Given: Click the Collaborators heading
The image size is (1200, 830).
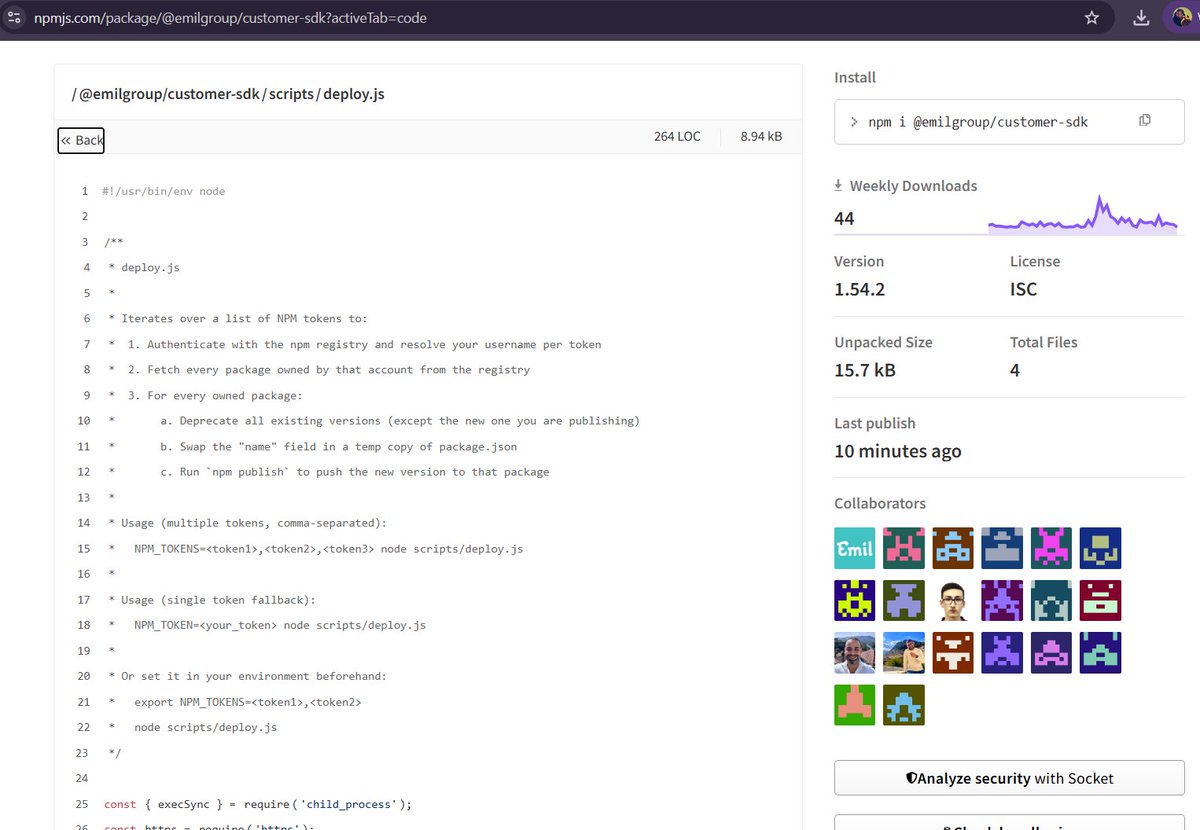Looking at the screenshot, I should (x=880, y=503).
